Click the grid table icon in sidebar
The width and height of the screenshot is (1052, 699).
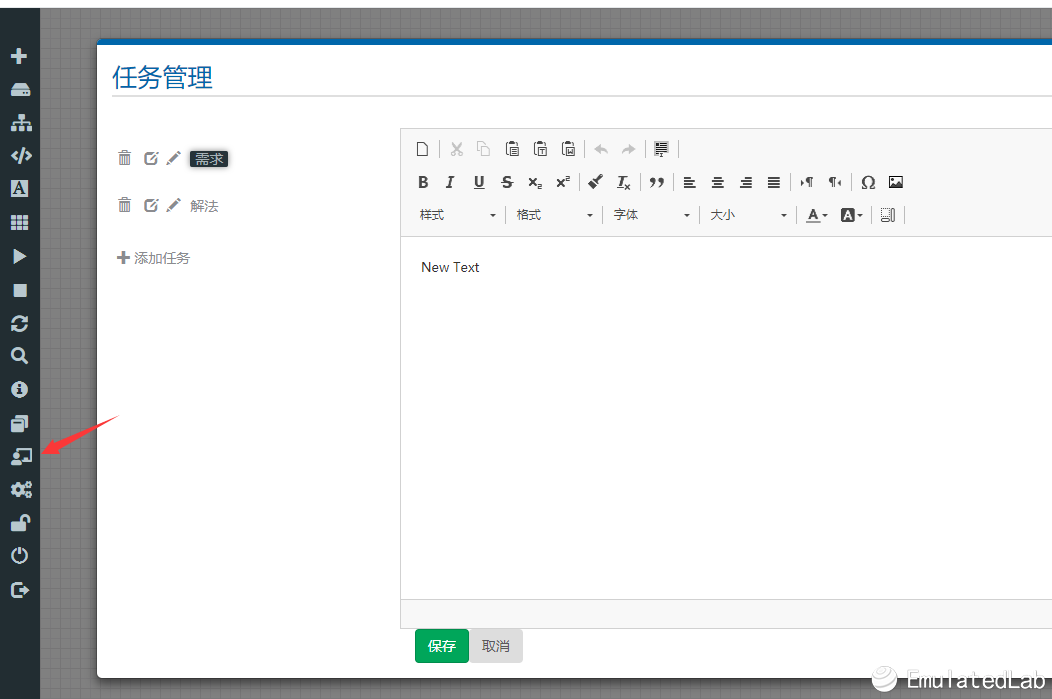[19, 223]
